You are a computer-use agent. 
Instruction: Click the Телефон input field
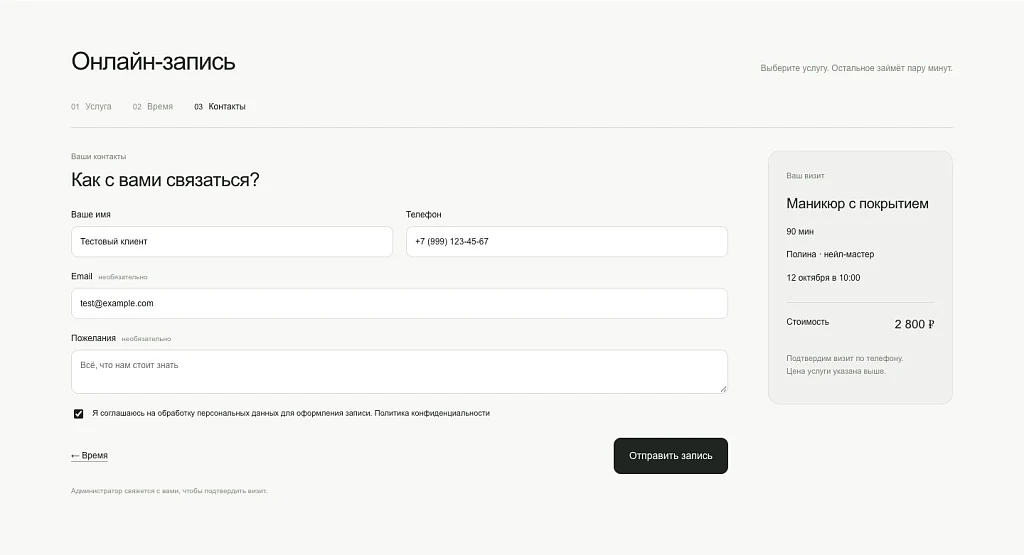[567, 242]
